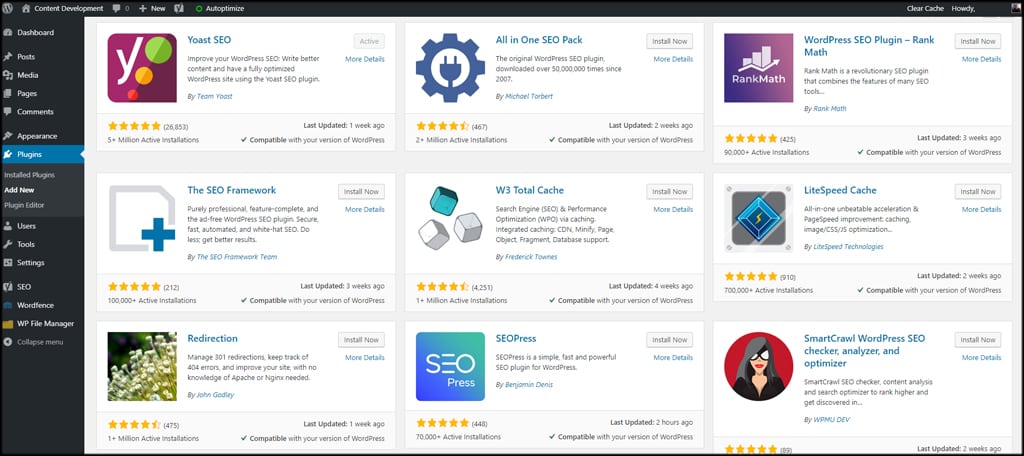Viewport: 1024px width, 456px height.
Task: Click the Redirection plugin flower image
Action: tap(142, 366)
